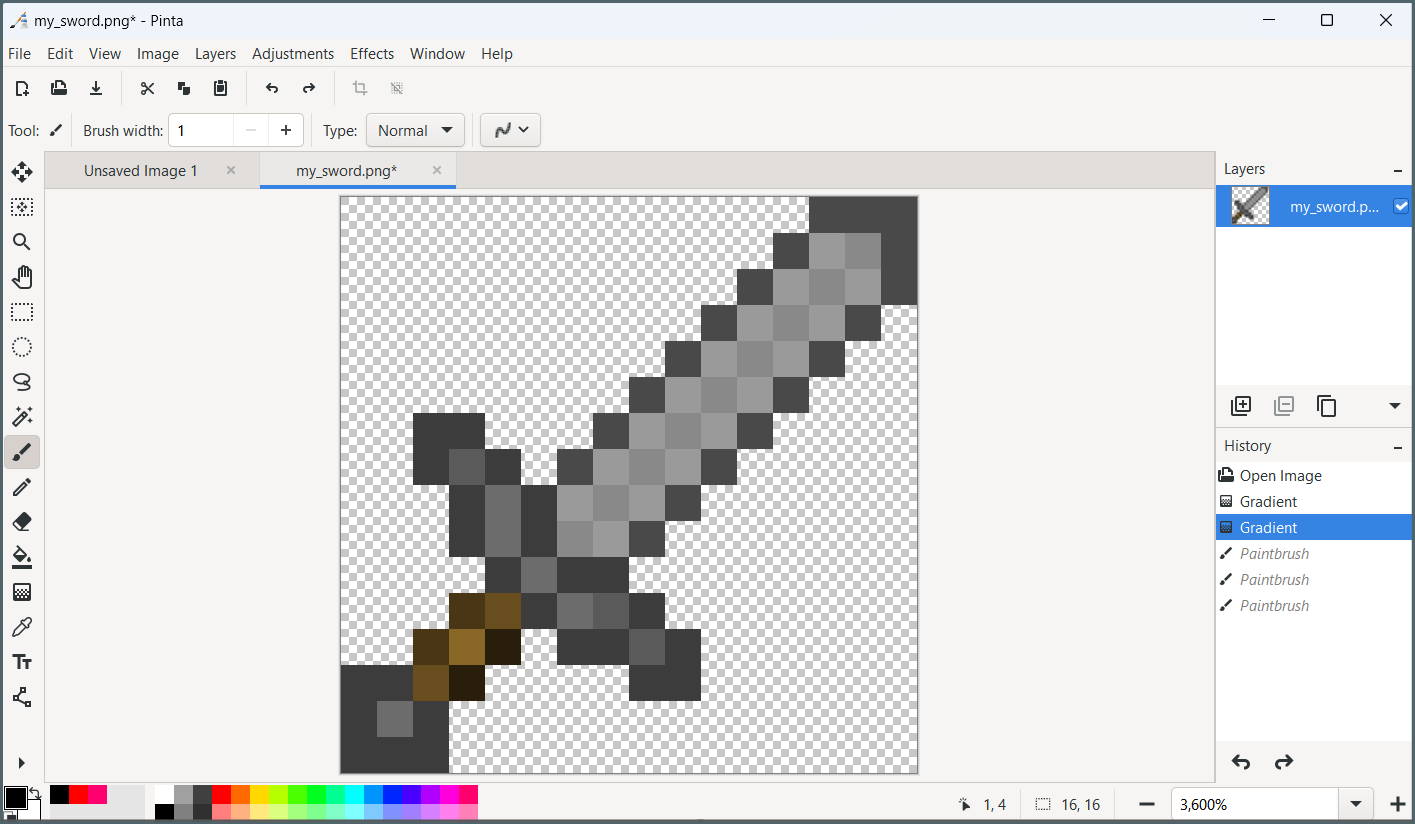Pick white from the palette
Image resolution: width=1415 pixels, height=824 pixels.
164,794
